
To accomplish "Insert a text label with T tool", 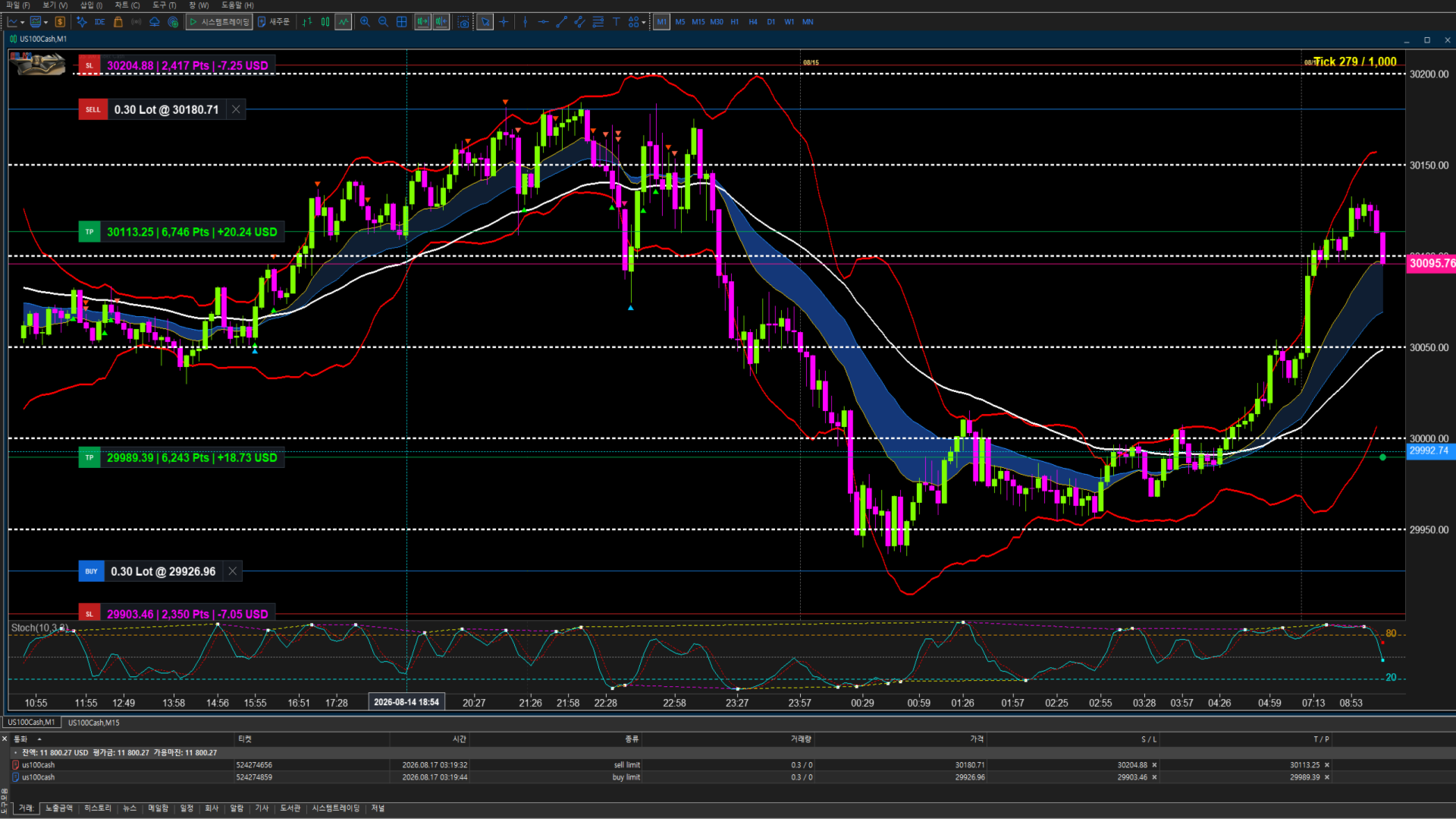I will click(616, 22).
